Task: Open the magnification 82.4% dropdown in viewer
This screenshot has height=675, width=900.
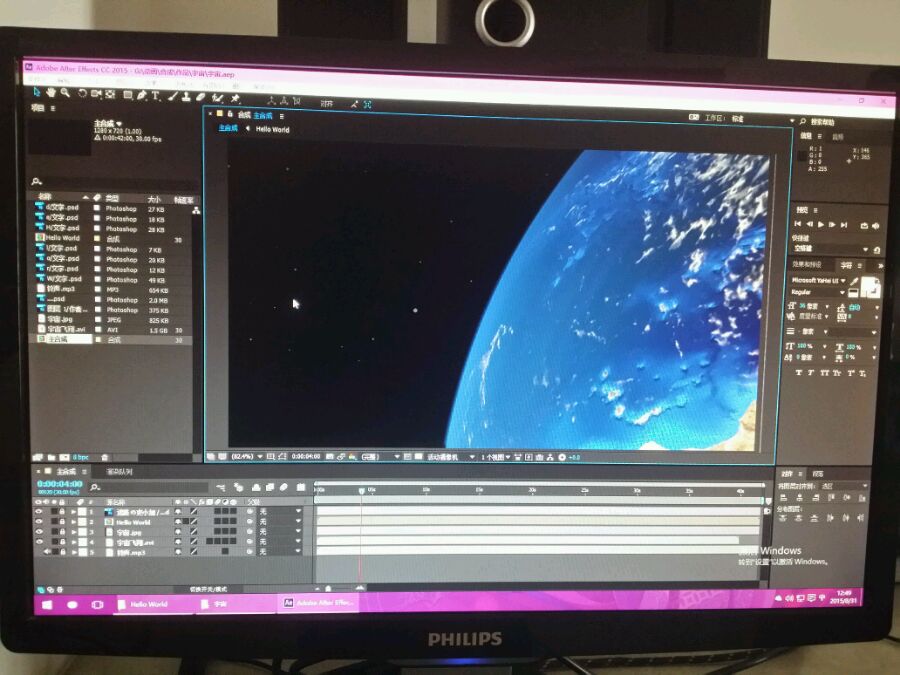Action: pos(247,456)
